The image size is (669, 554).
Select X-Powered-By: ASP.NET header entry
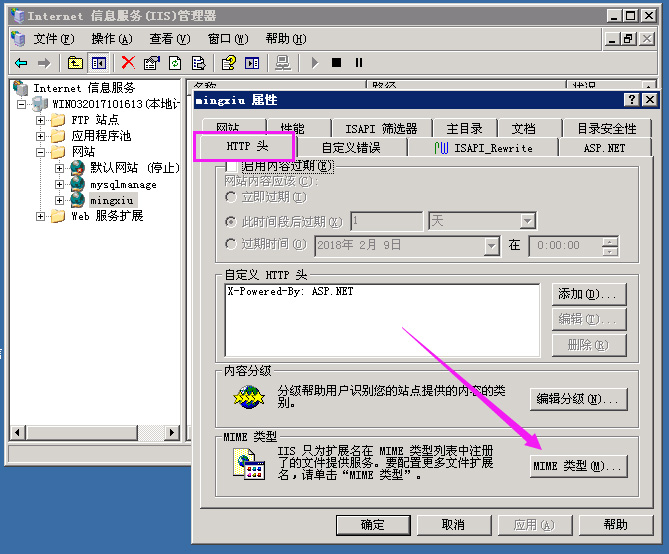[290, 292]
